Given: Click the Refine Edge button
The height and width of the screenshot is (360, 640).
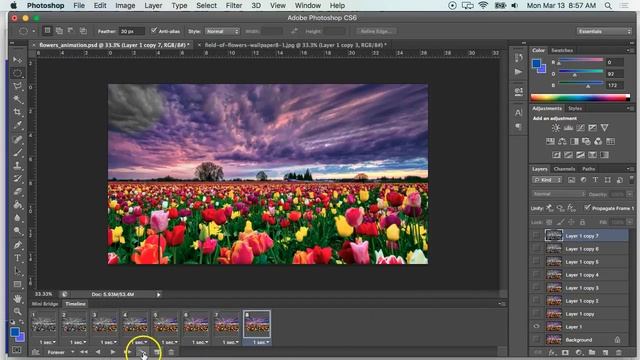Looking at the screenshot, I should pos(375,31).
